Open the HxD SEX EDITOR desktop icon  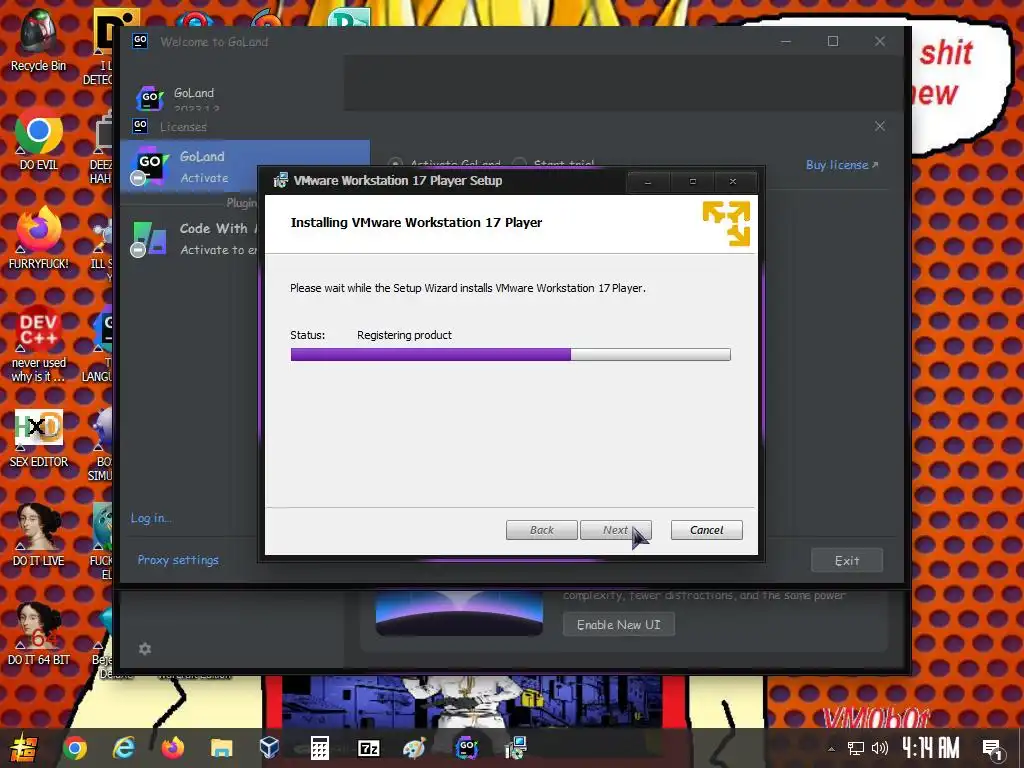click(x=38, y=438)
